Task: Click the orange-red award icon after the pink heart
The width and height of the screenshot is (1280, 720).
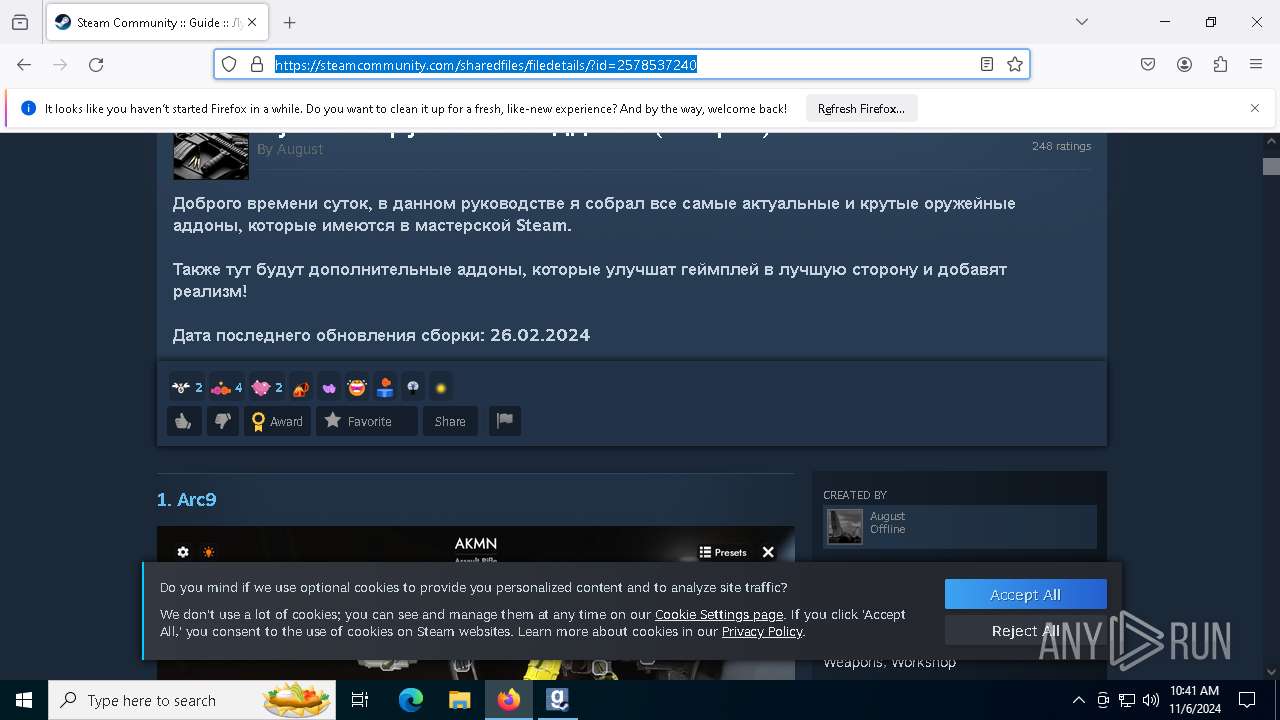Action: click(301, 387)
